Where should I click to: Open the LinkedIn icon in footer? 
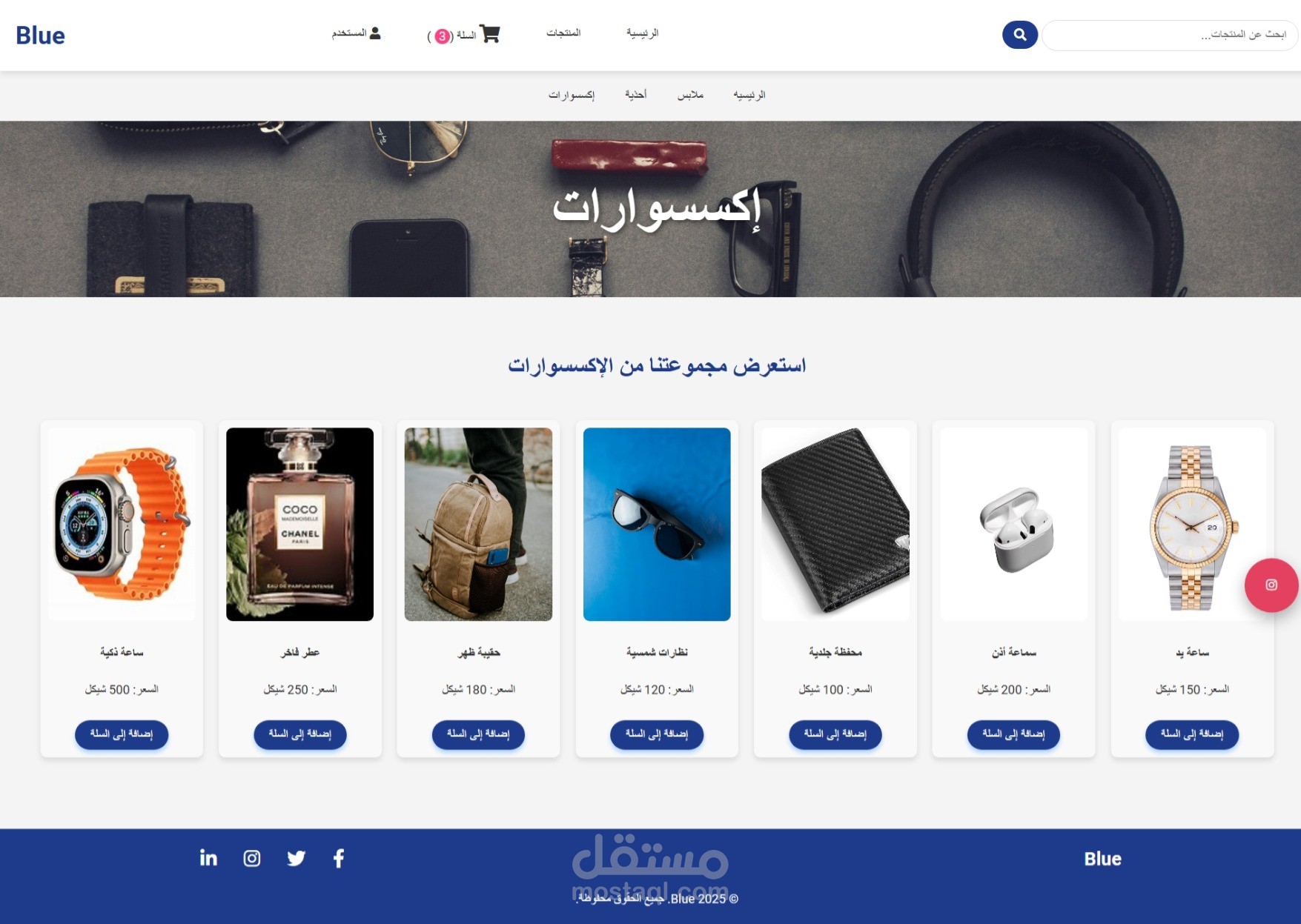click(208, 858)
